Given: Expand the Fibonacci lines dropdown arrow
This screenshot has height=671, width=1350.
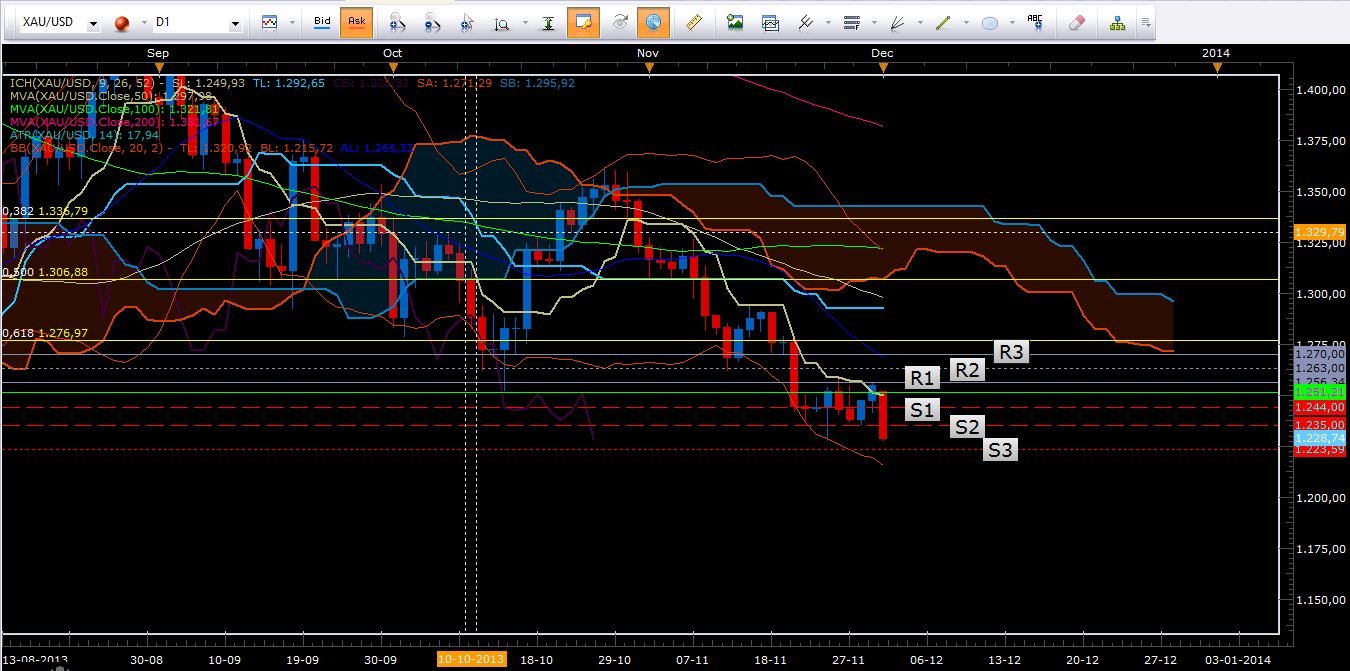Looking at the screenshot, I should coord(872,22).
